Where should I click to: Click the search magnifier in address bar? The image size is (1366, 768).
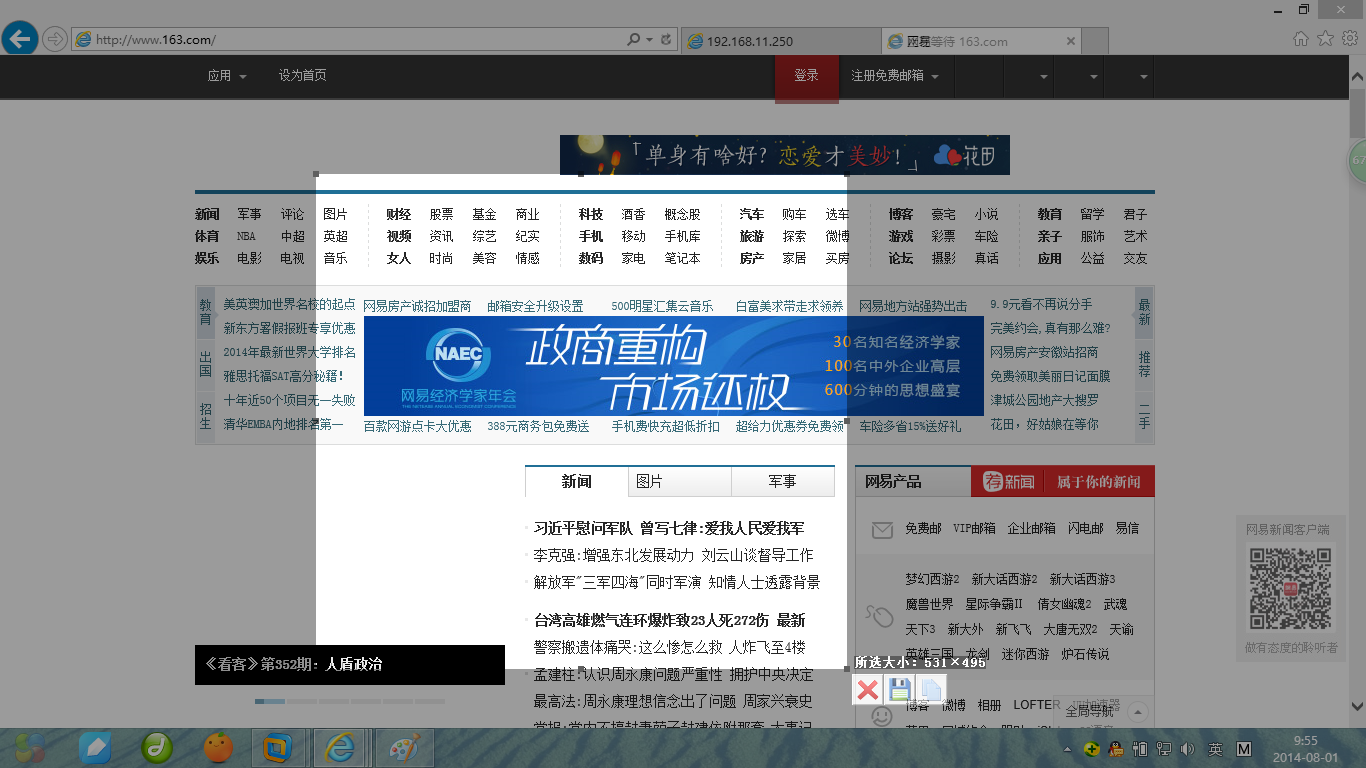tap(634, 40)
